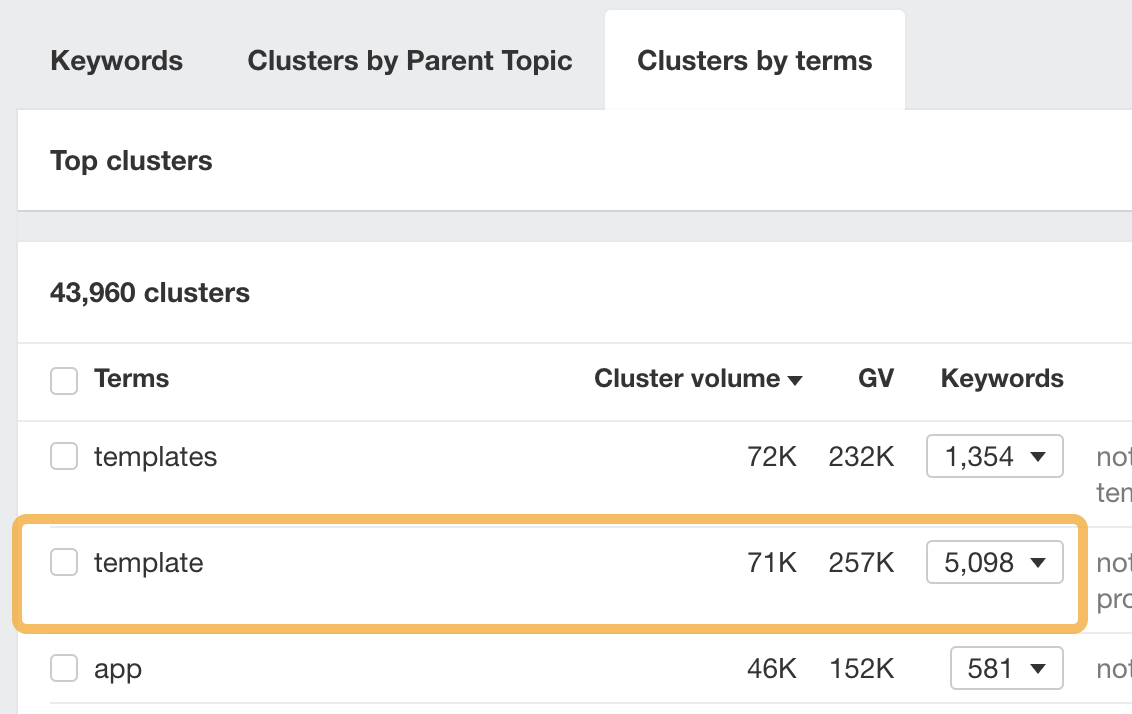The width and height of the screenshot is (1132, 714).
Task: Click the Terms column header
Action: point(131,379)
